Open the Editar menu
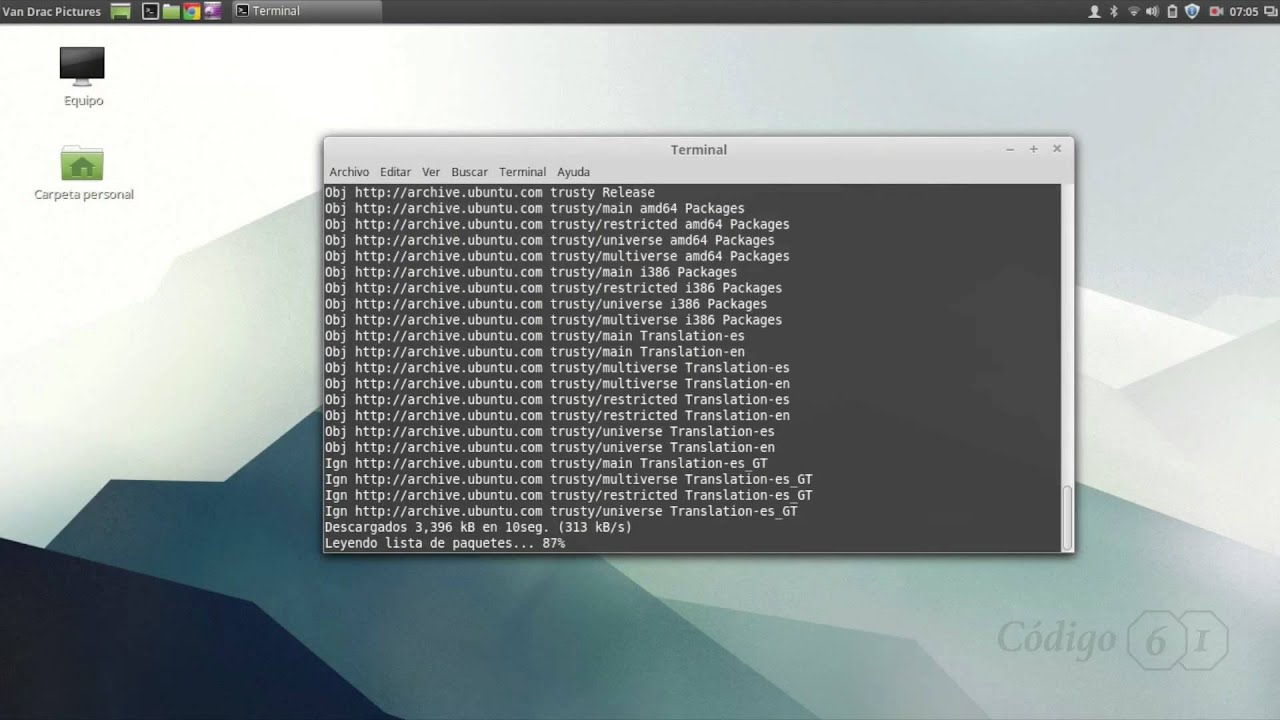The width and height of the screenshot is (1280, 720). click(395, 172)
